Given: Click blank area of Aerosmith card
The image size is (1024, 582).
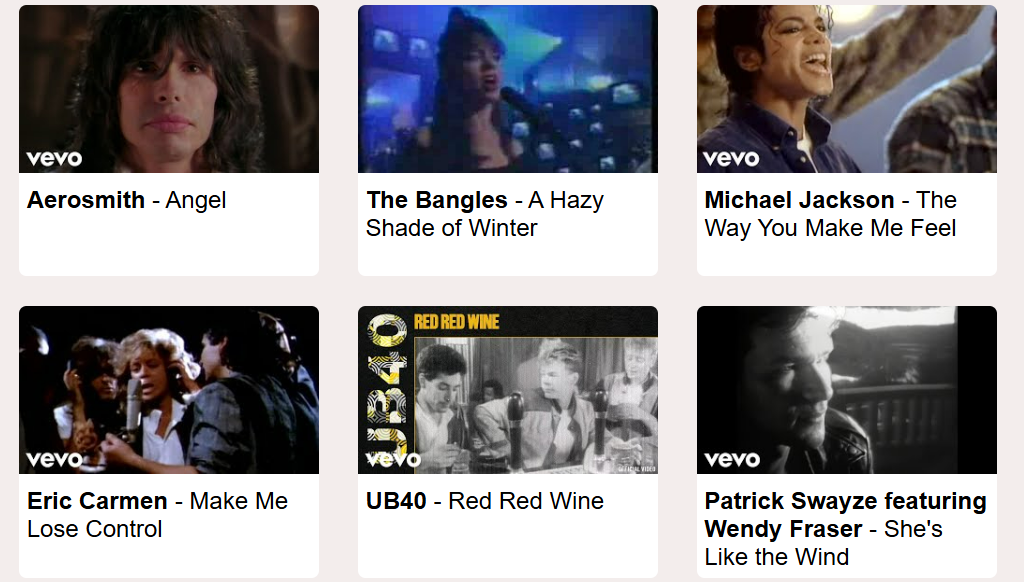Looking at the screenshot, I should pyautogui.click(x=168, y=248).
